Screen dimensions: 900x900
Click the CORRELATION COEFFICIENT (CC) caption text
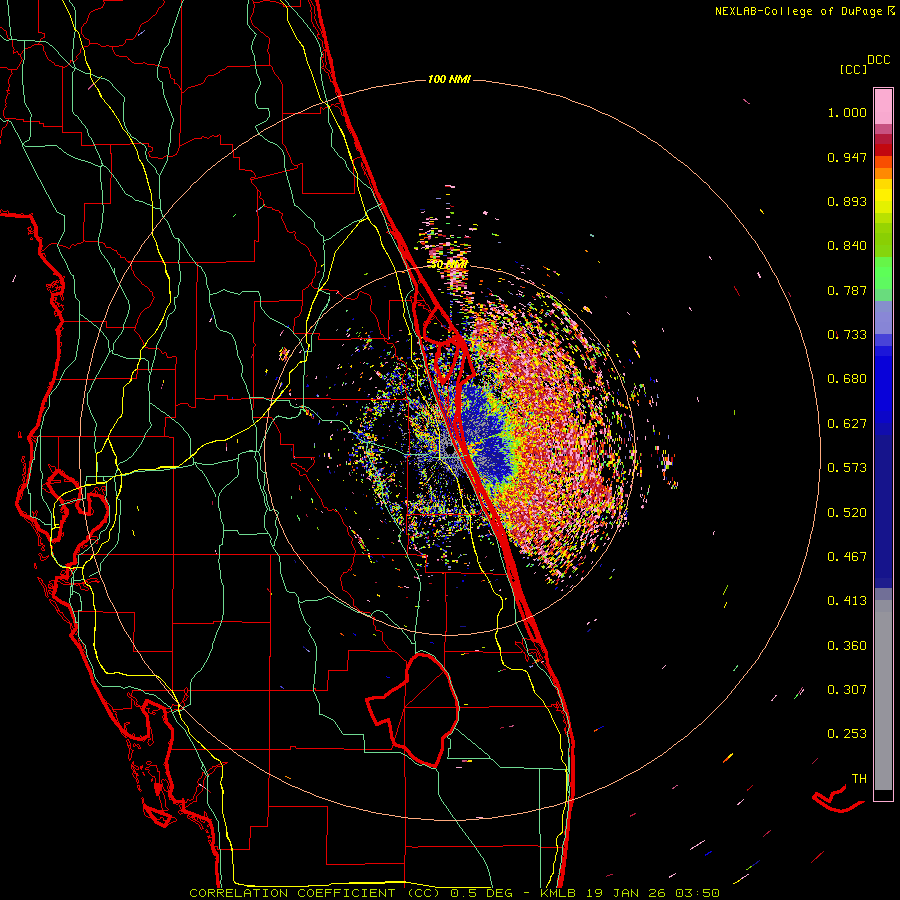point(315,893)
